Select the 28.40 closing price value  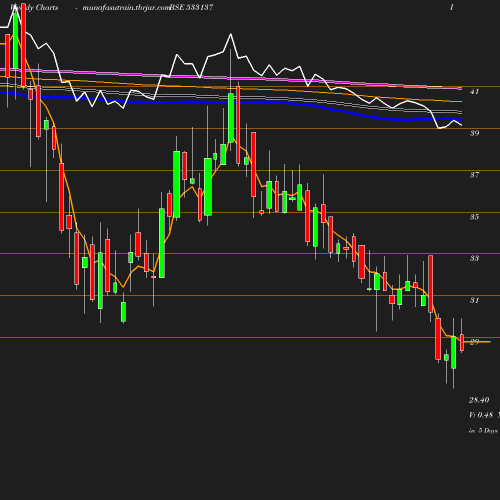pos(479,400)
